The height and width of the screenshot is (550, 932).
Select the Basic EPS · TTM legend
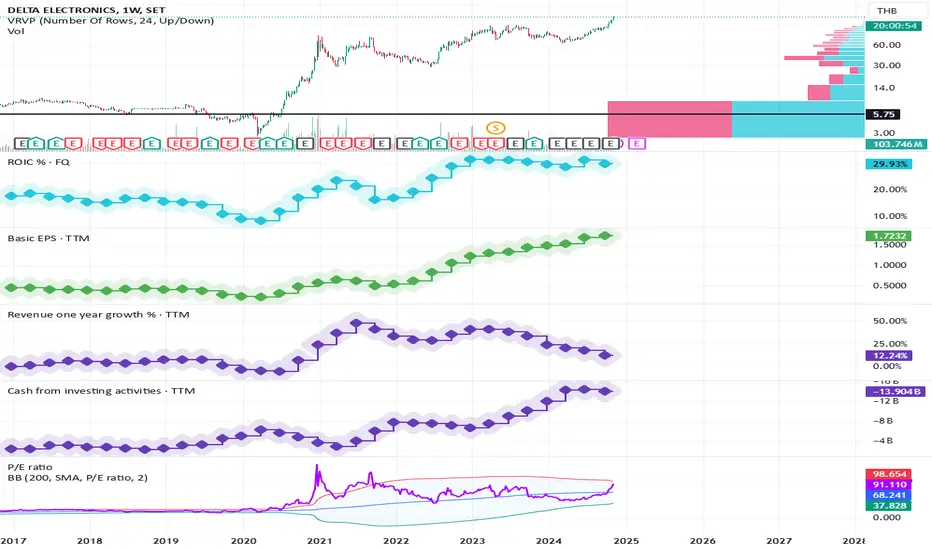(48, 238)
